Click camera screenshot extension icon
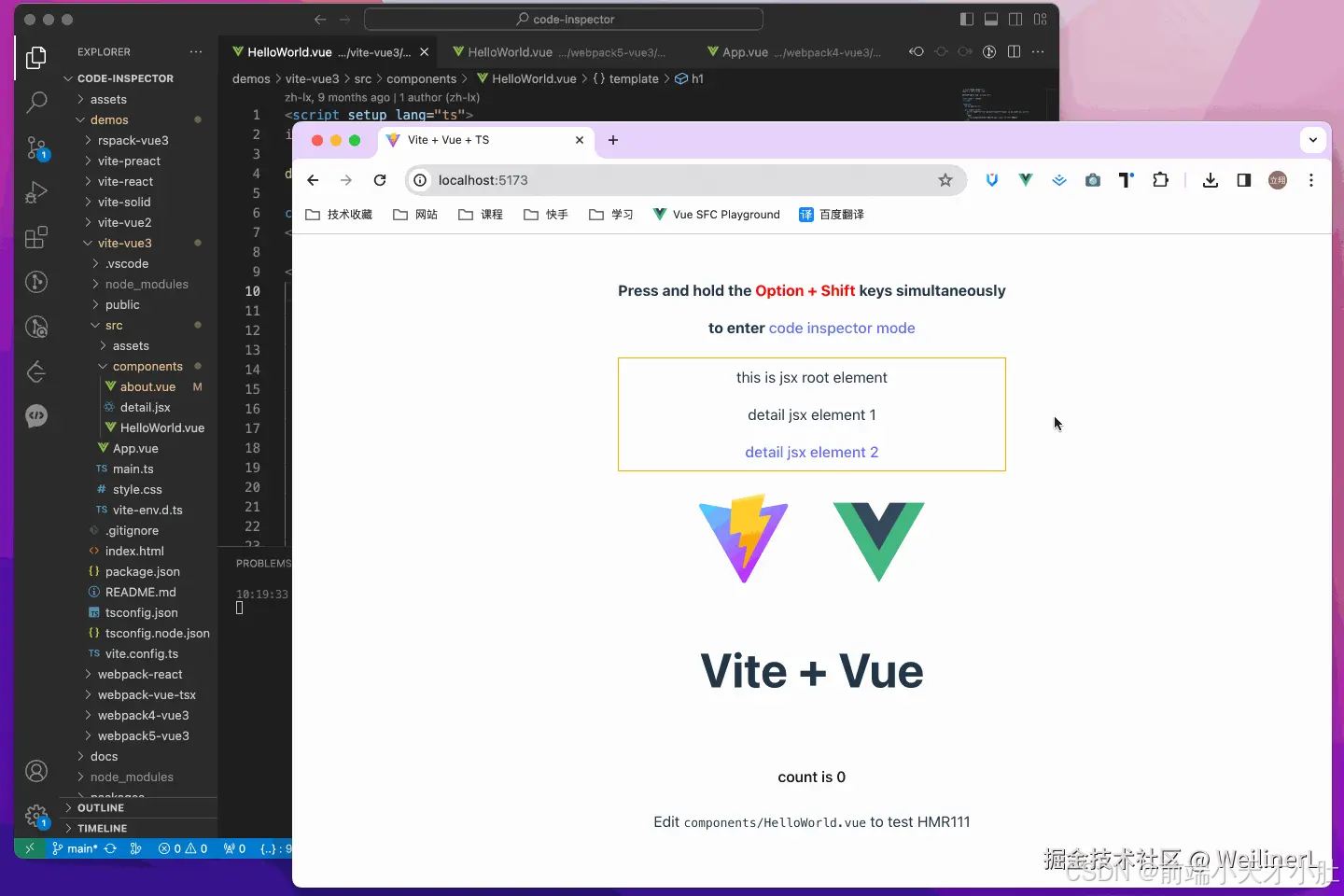Viewport: 1344px width, 896px height. coord(1093,180)
